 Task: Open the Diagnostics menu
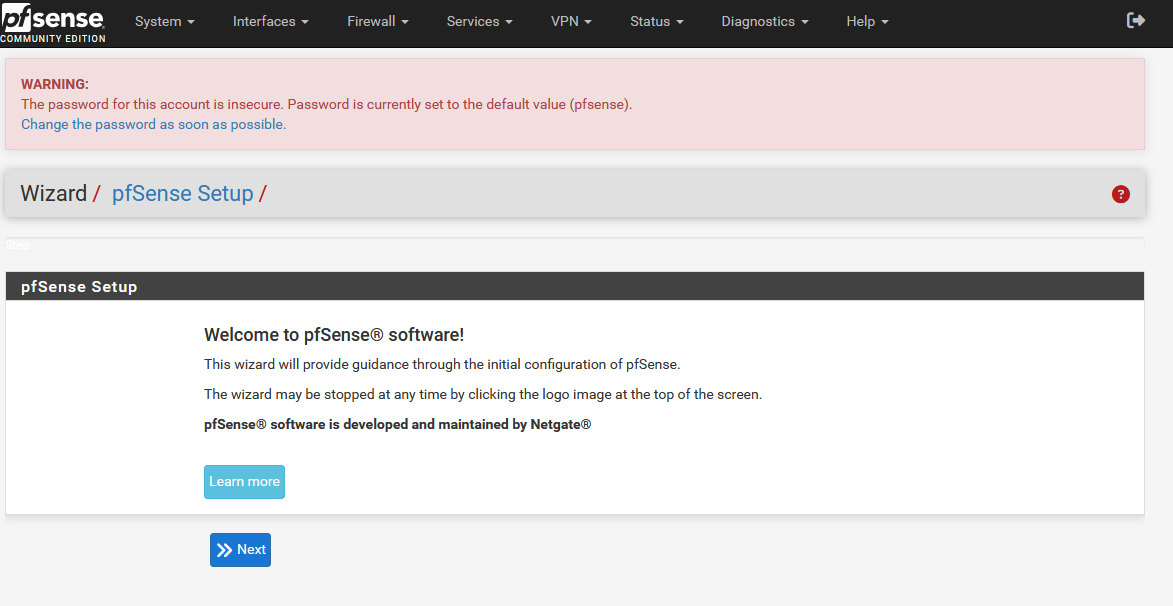coord(764,21)
